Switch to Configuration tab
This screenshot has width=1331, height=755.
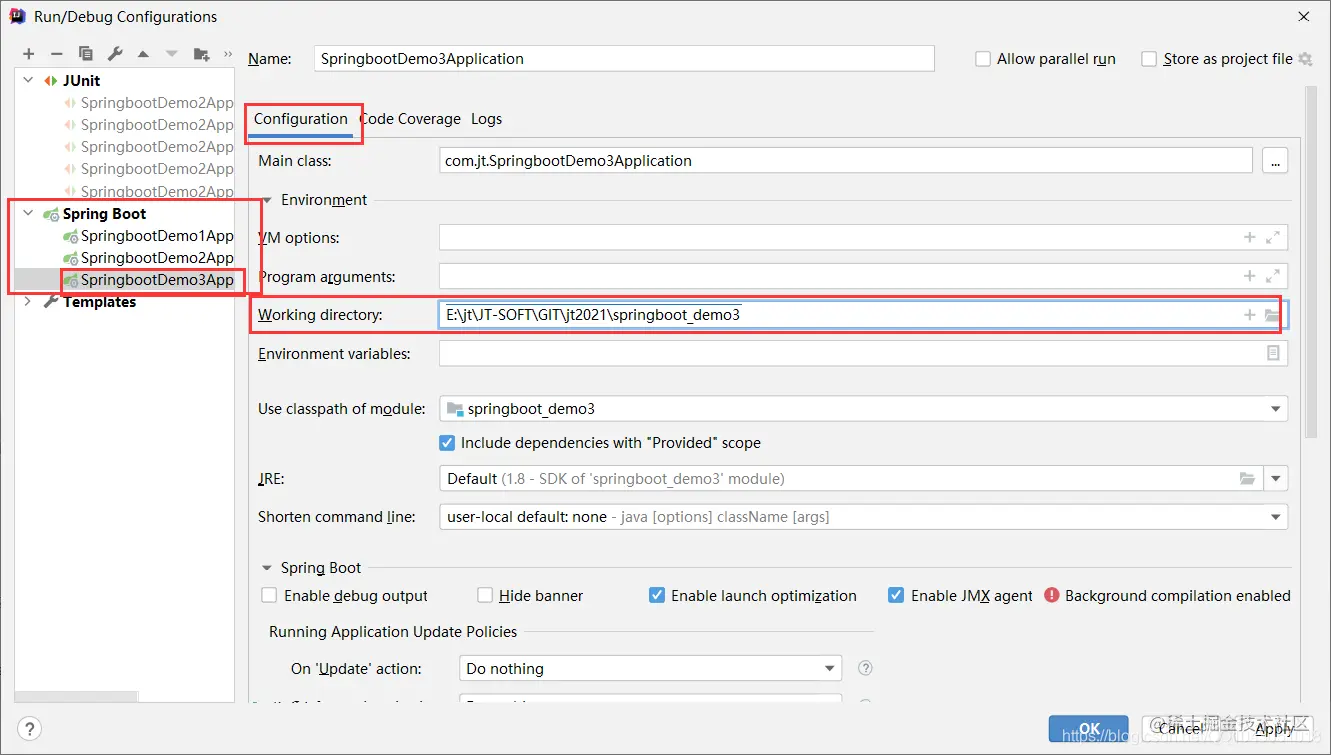point(301,119)
